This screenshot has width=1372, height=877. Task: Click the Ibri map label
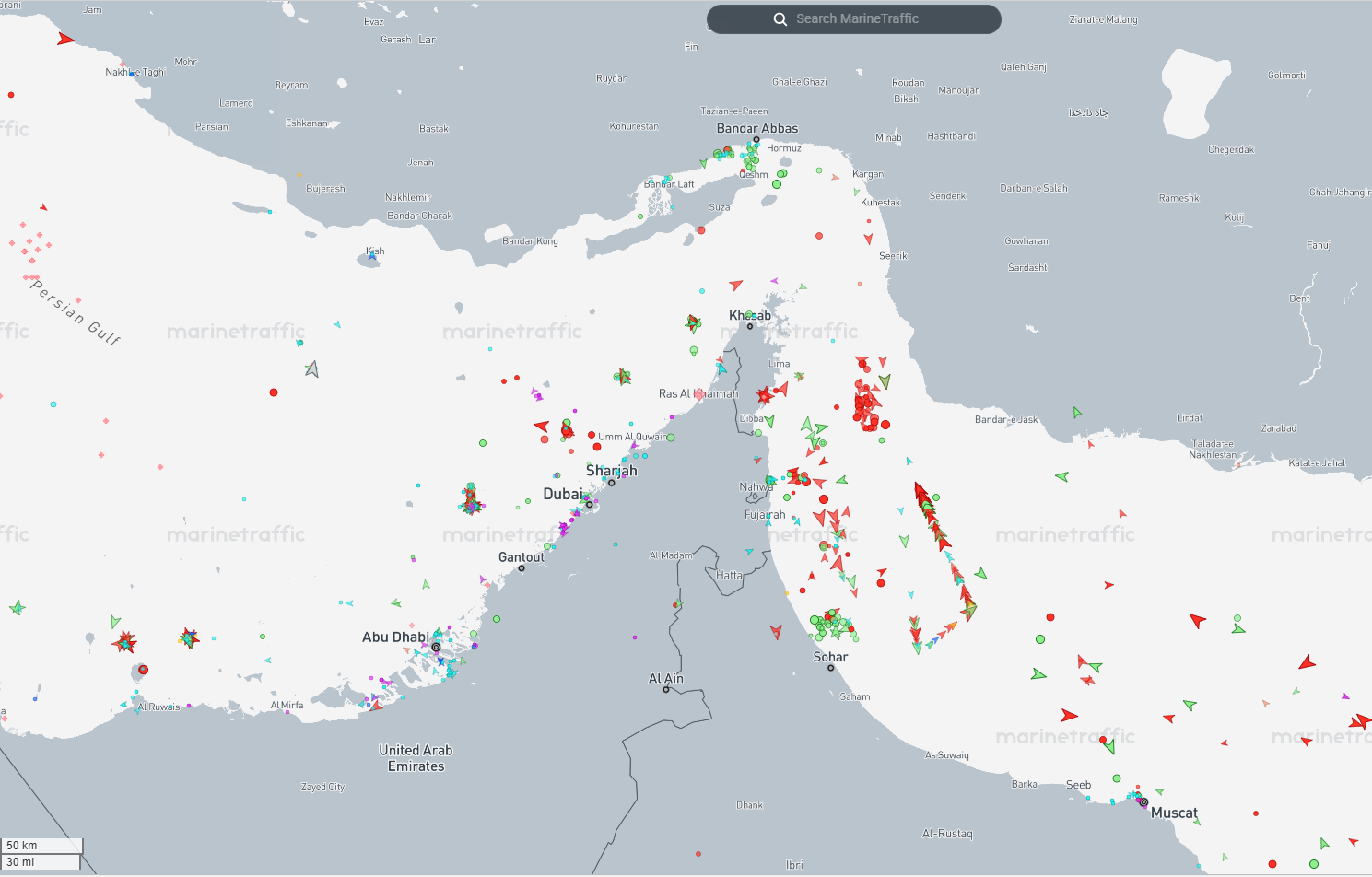pyautogui.click(x=794, y=865)
